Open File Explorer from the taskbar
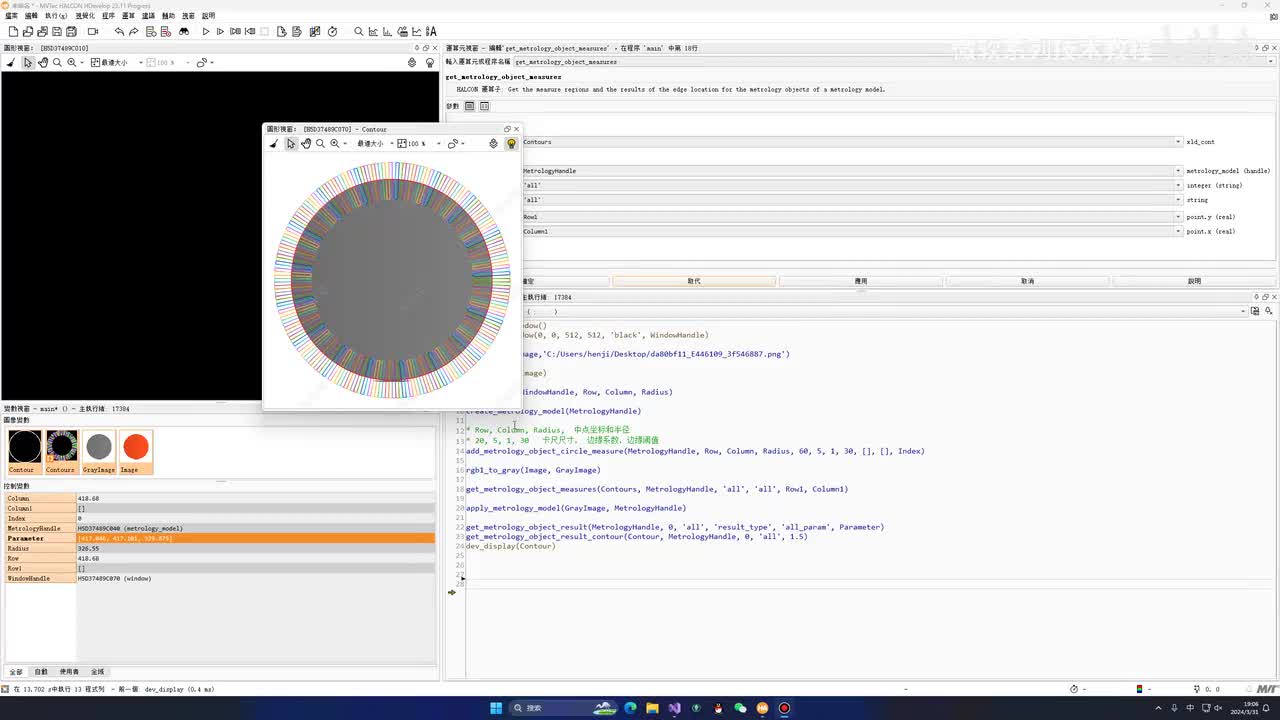Screen dimensions: 1280x720 [x=652, y=708]
